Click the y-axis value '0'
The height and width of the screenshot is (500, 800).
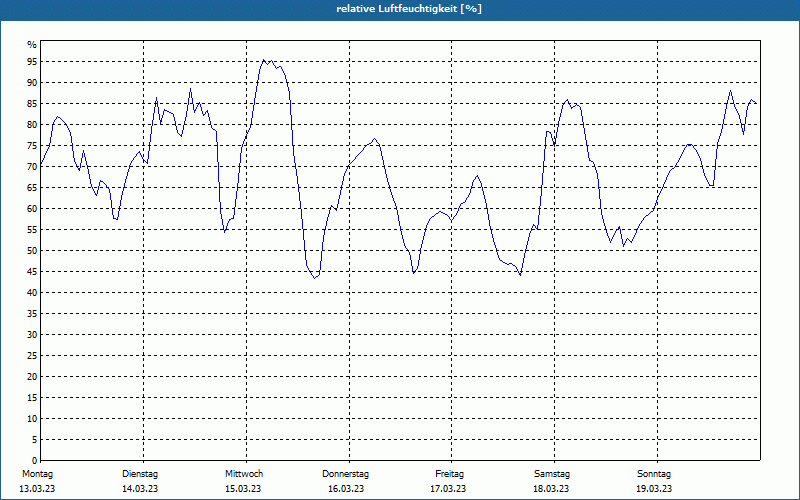point(35,461)
